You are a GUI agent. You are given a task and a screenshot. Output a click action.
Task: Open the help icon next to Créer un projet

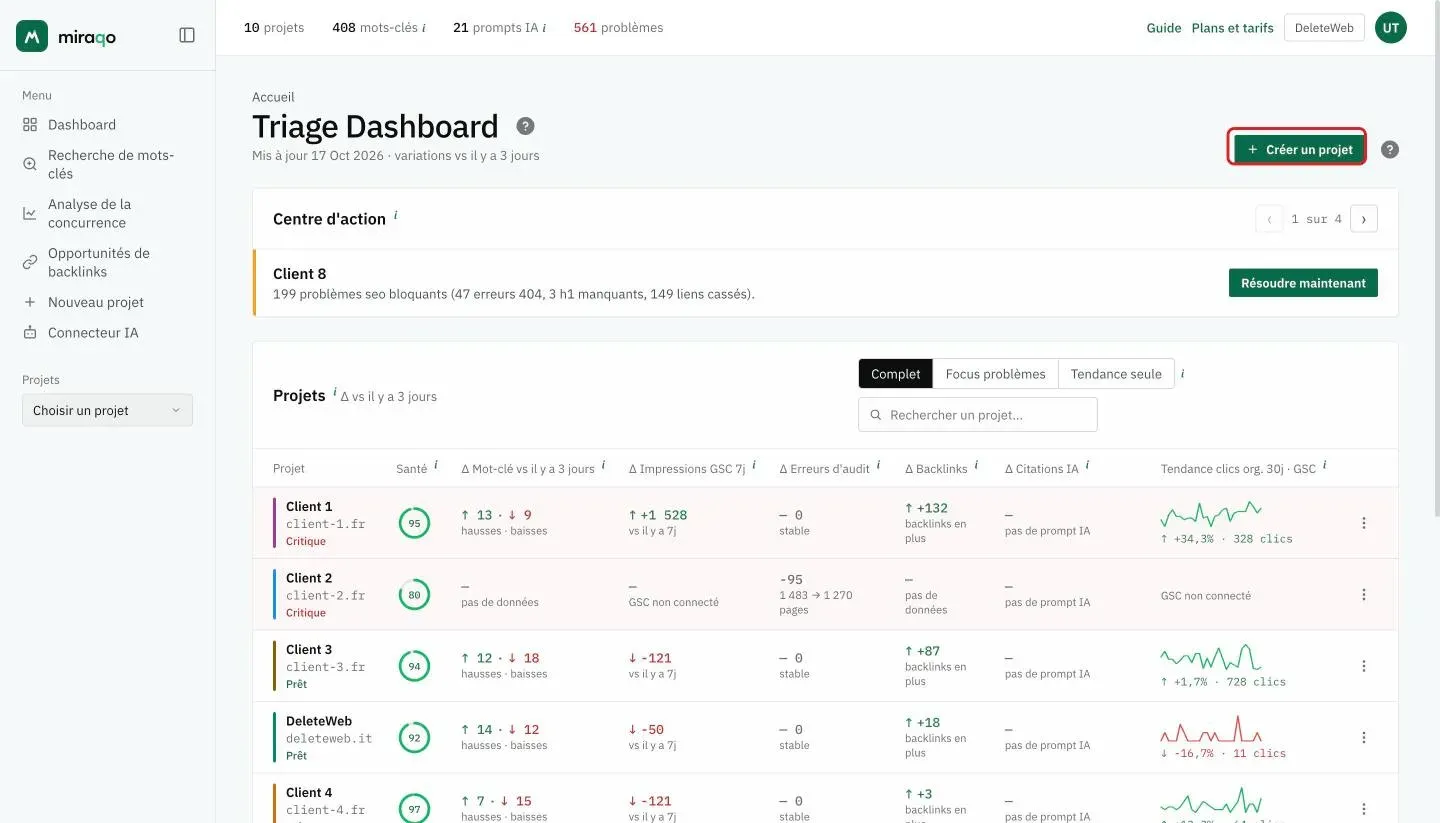click(x=1390, y=150)
